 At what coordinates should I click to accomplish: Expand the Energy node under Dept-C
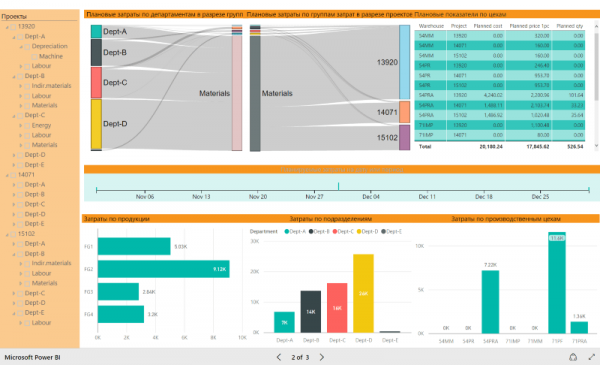[x=21, y=125]
